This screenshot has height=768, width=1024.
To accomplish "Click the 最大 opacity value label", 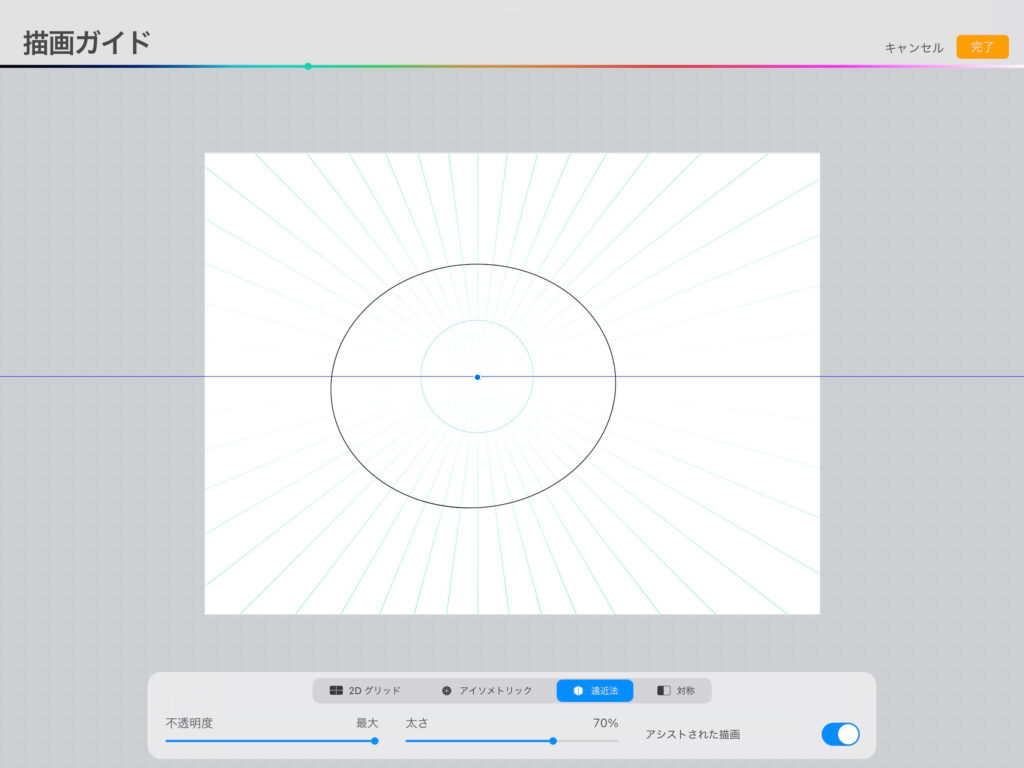I will [x=367, y=723].
